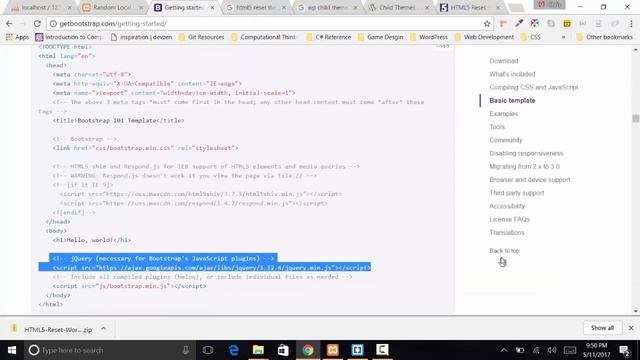The height and width of the screenshot is (360, 640).
Task: Click Show all downloads button
Action: pyautogui.click(x=602, y=328)
